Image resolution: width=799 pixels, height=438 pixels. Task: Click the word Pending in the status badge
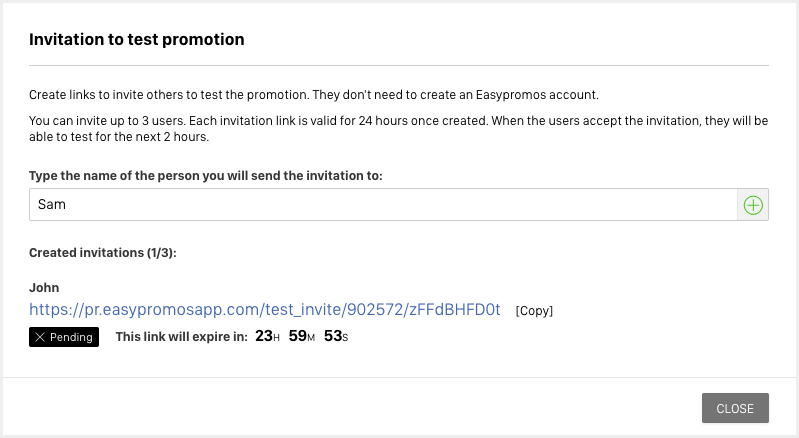coord(71,337)
